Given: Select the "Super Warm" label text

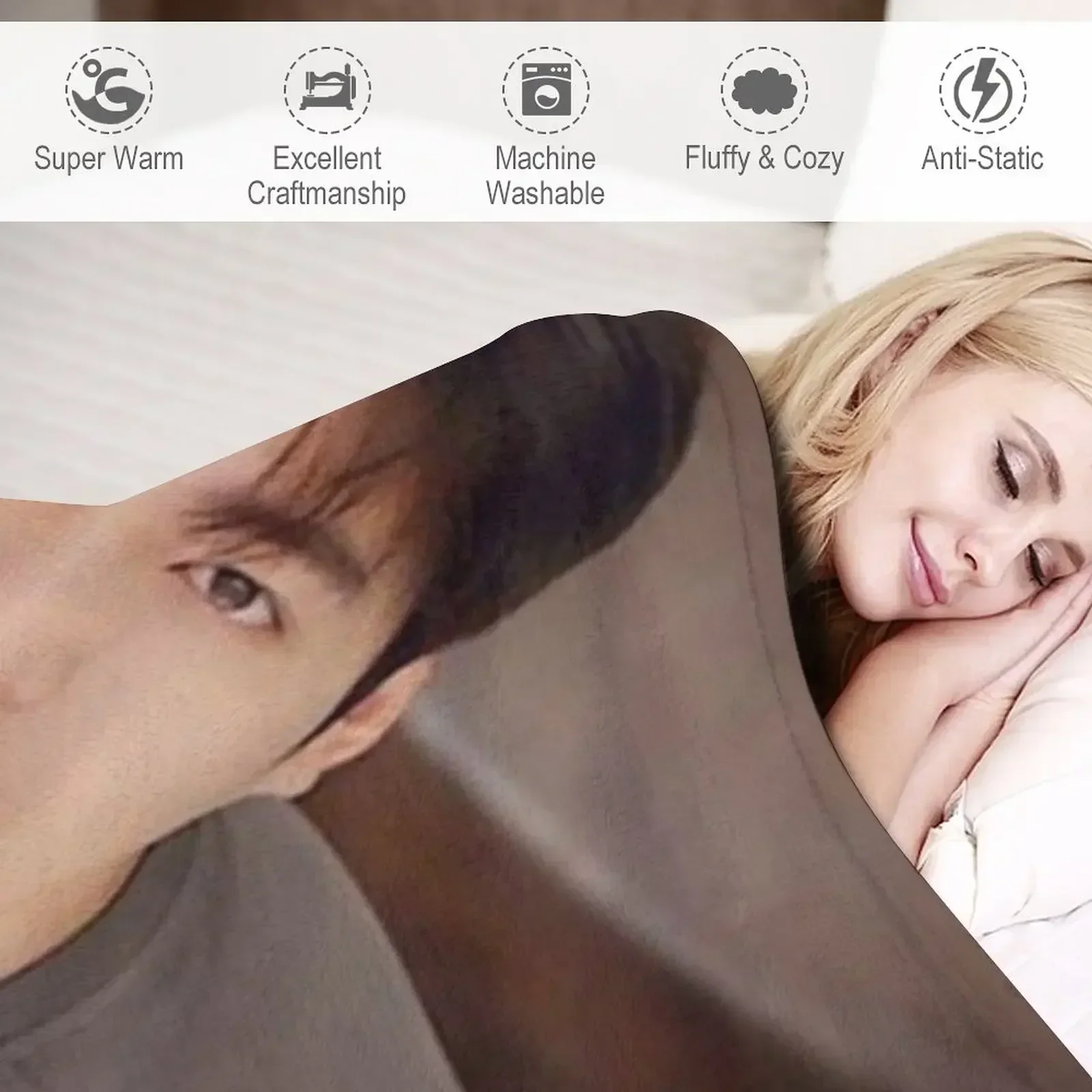Looking at the screenshot, I should coord(109,158).
